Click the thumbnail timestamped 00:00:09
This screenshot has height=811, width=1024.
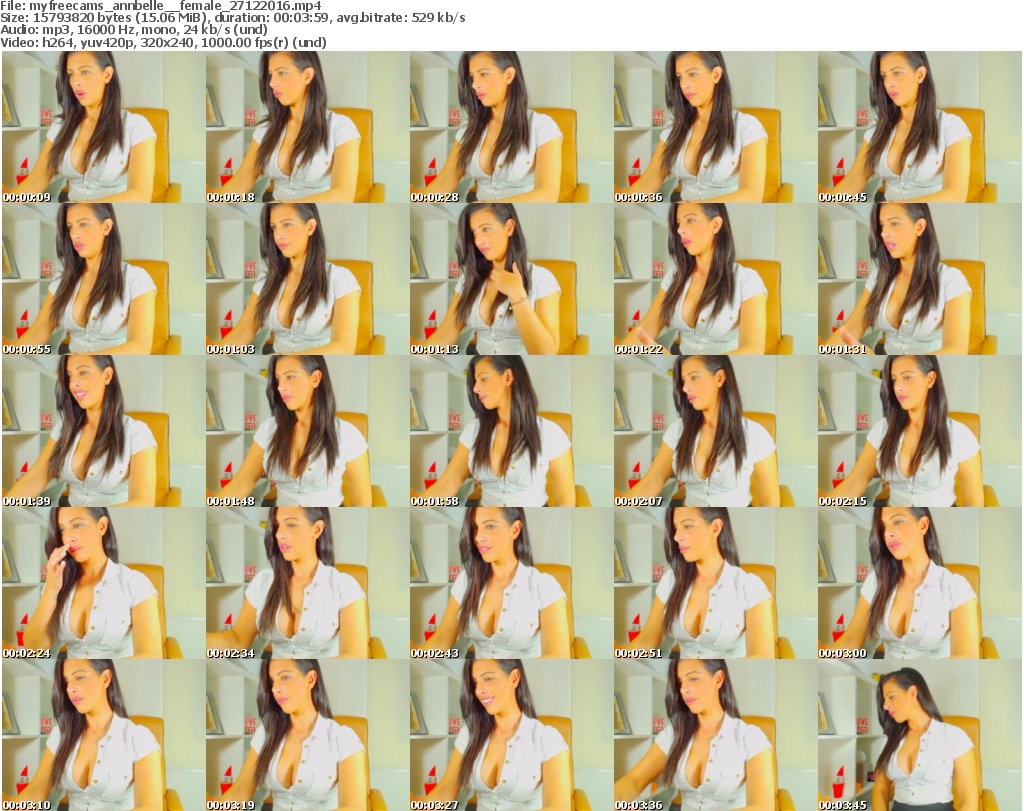point(103,127)
